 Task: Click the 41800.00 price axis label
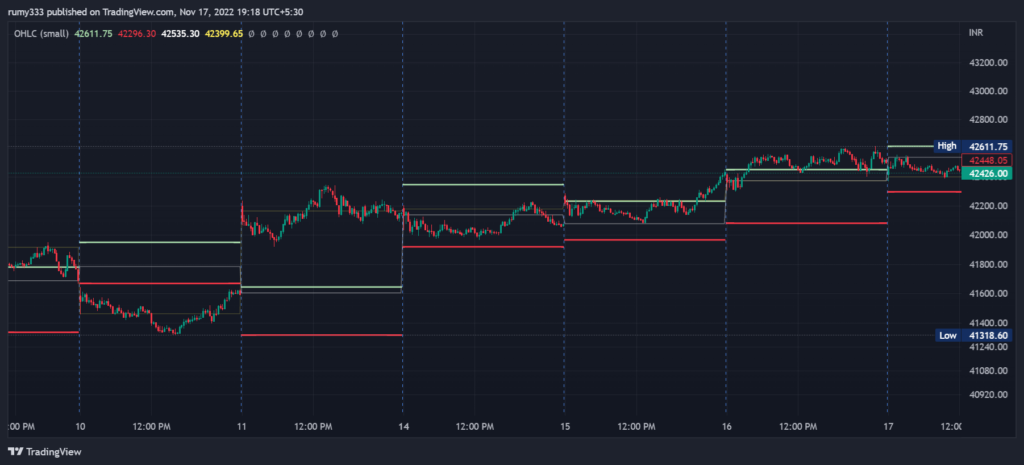[989, 265]
